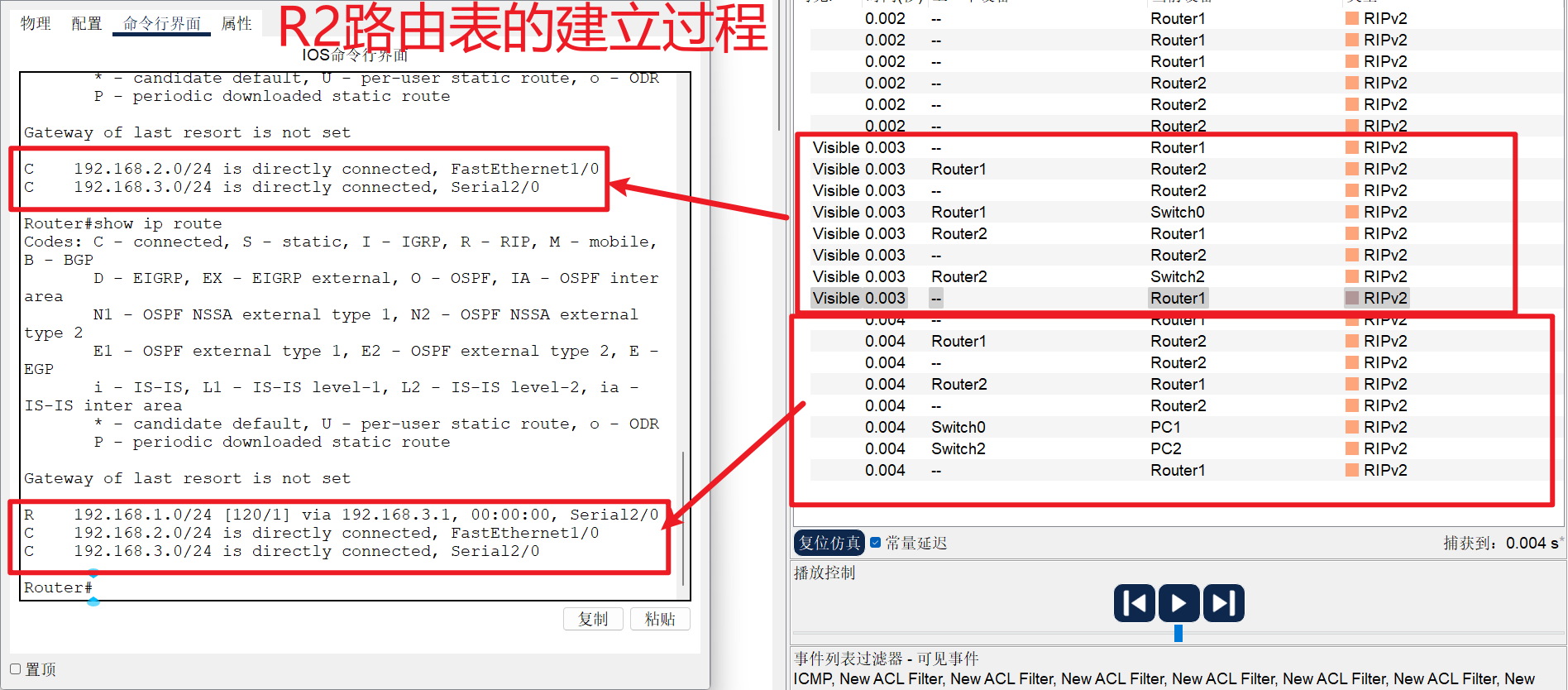Click the 播放控制 label
This screenshot has height=690, width=1568.
click(824, 573)
